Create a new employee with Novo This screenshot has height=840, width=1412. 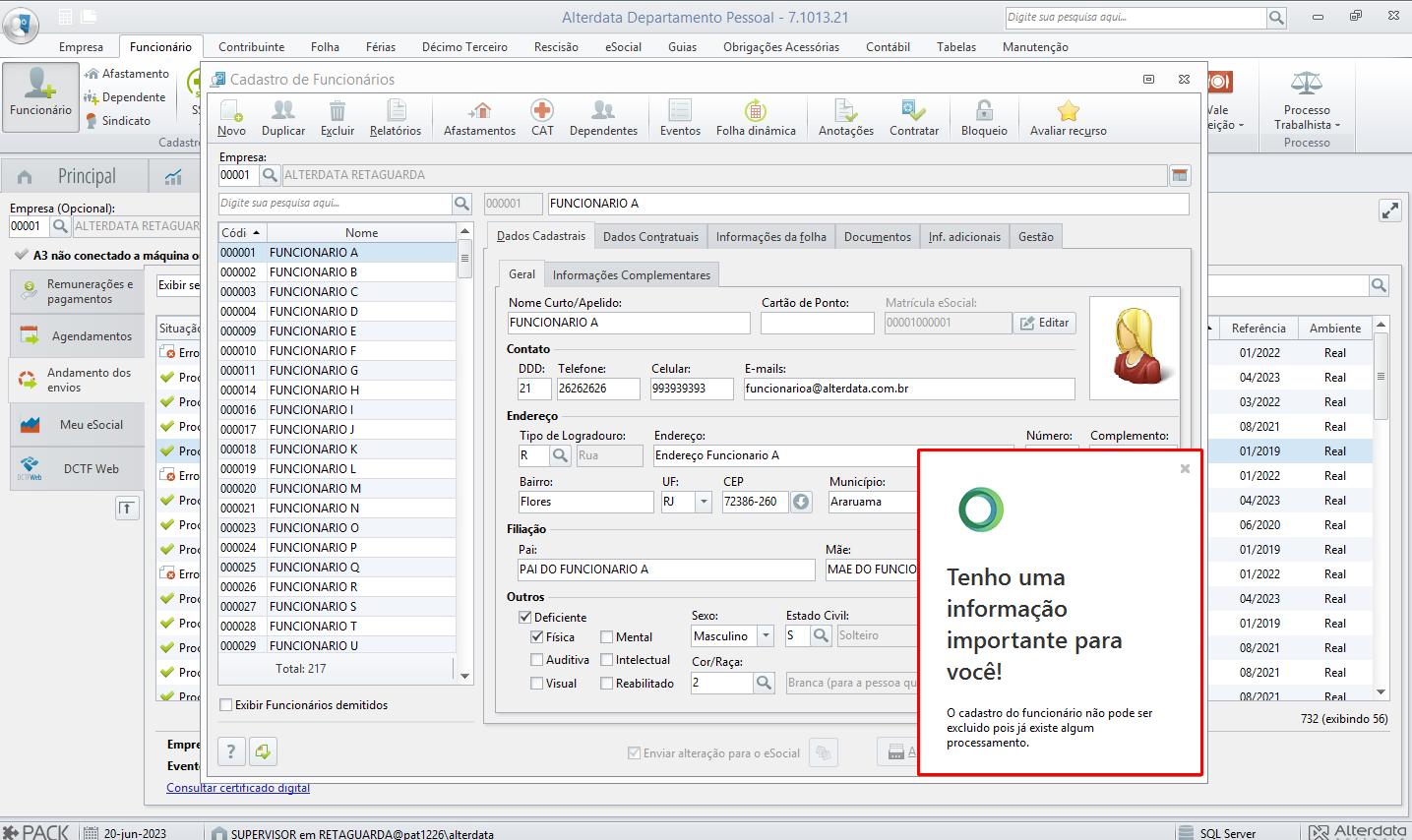[x=231, y=117]
